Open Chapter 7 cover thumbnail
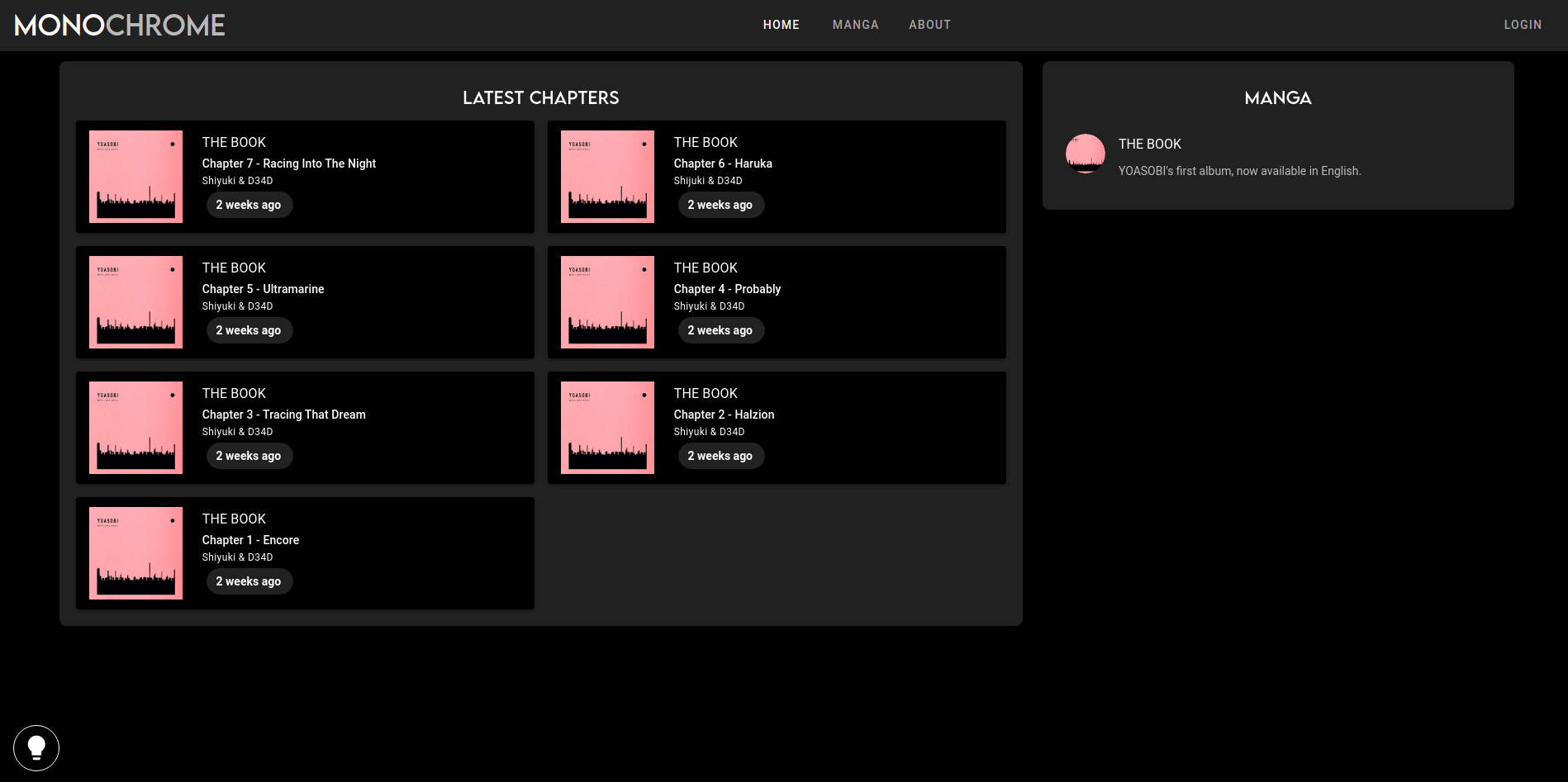Viewport: 1568px width, 782px height. (135, 177)
